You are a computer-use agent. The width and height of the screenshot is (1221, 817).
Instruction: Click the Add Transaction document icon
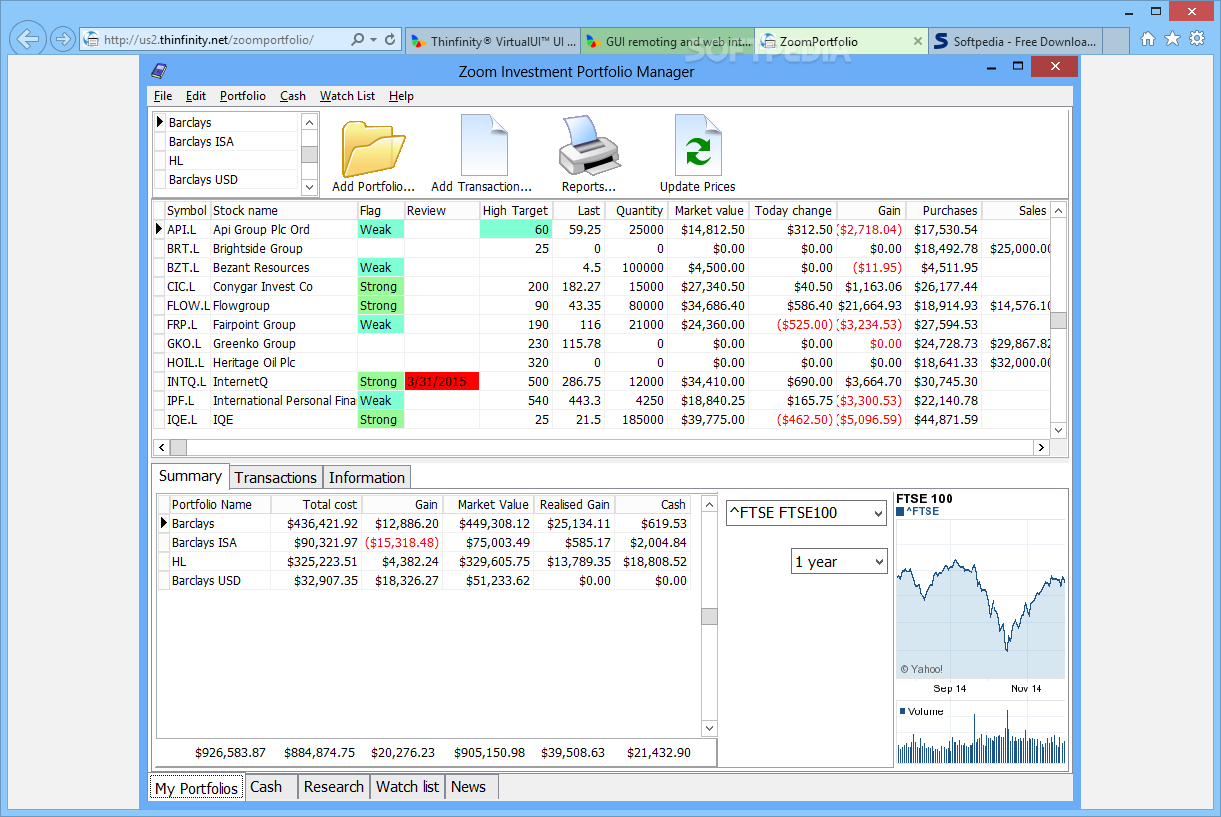click(x=484, y=146)
